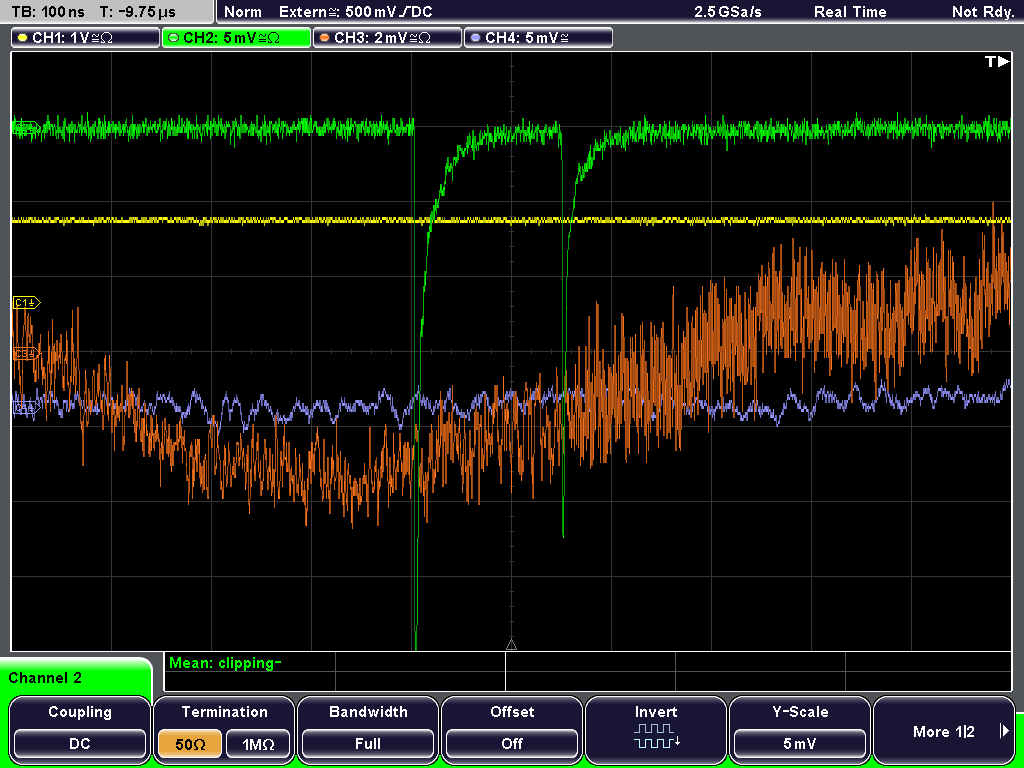Viewport: 1024px width, 768px height.
Task: Click the orange CH3 indicator dot
Action: coord(325,38)
